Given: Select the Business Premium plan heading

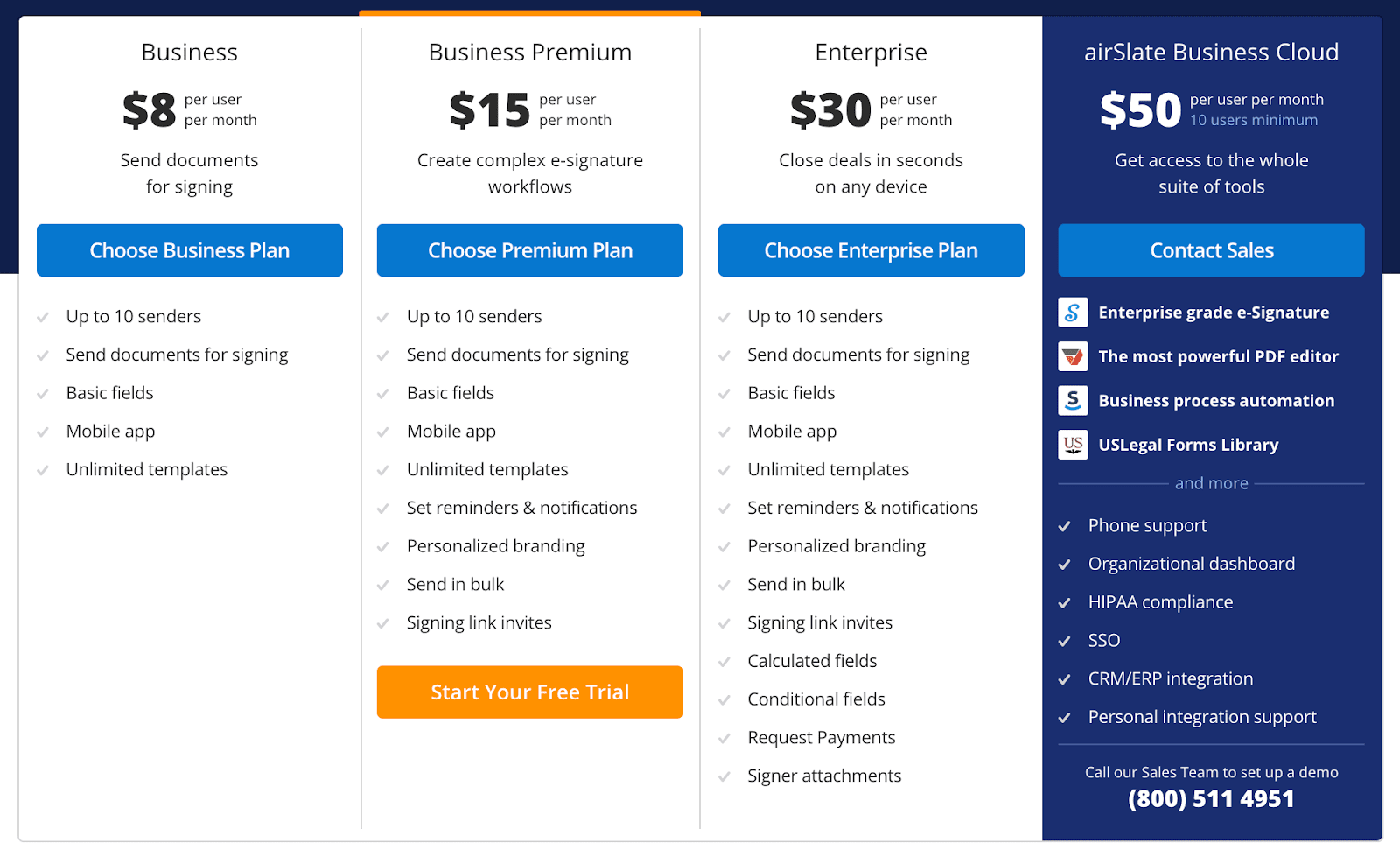Looking at the screenshot, I should [530, 53].
